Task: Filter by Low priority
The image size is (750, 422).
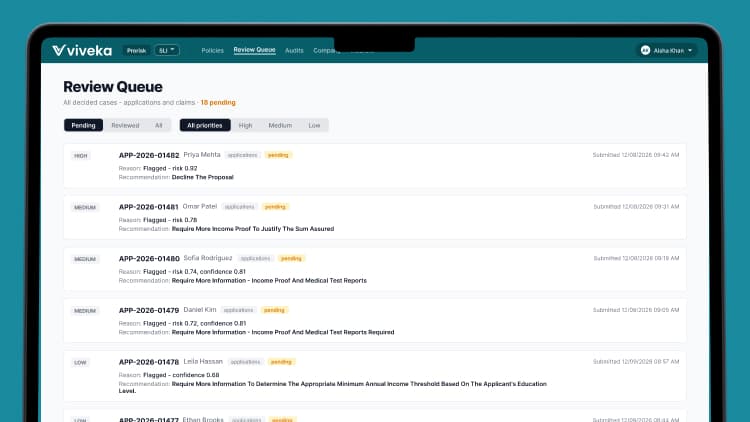Action: [x=314, y=125]
